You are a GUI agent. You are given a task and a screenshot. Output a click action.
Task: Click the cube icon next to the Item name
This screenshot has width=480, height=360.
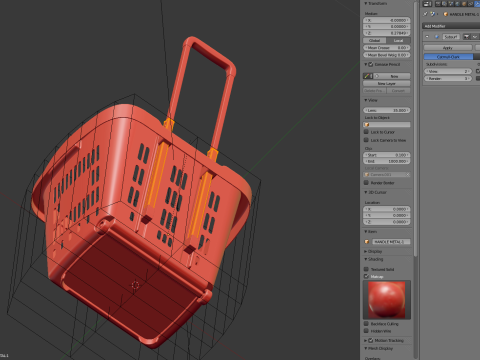pos(367,242)
